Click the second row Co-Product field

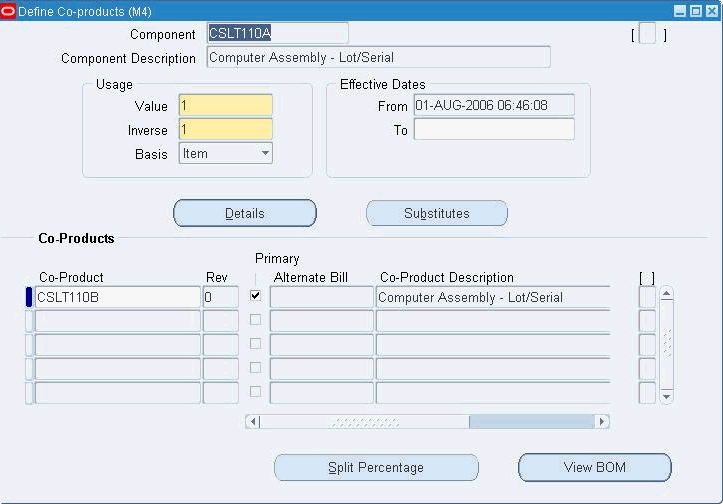point(118,321)
